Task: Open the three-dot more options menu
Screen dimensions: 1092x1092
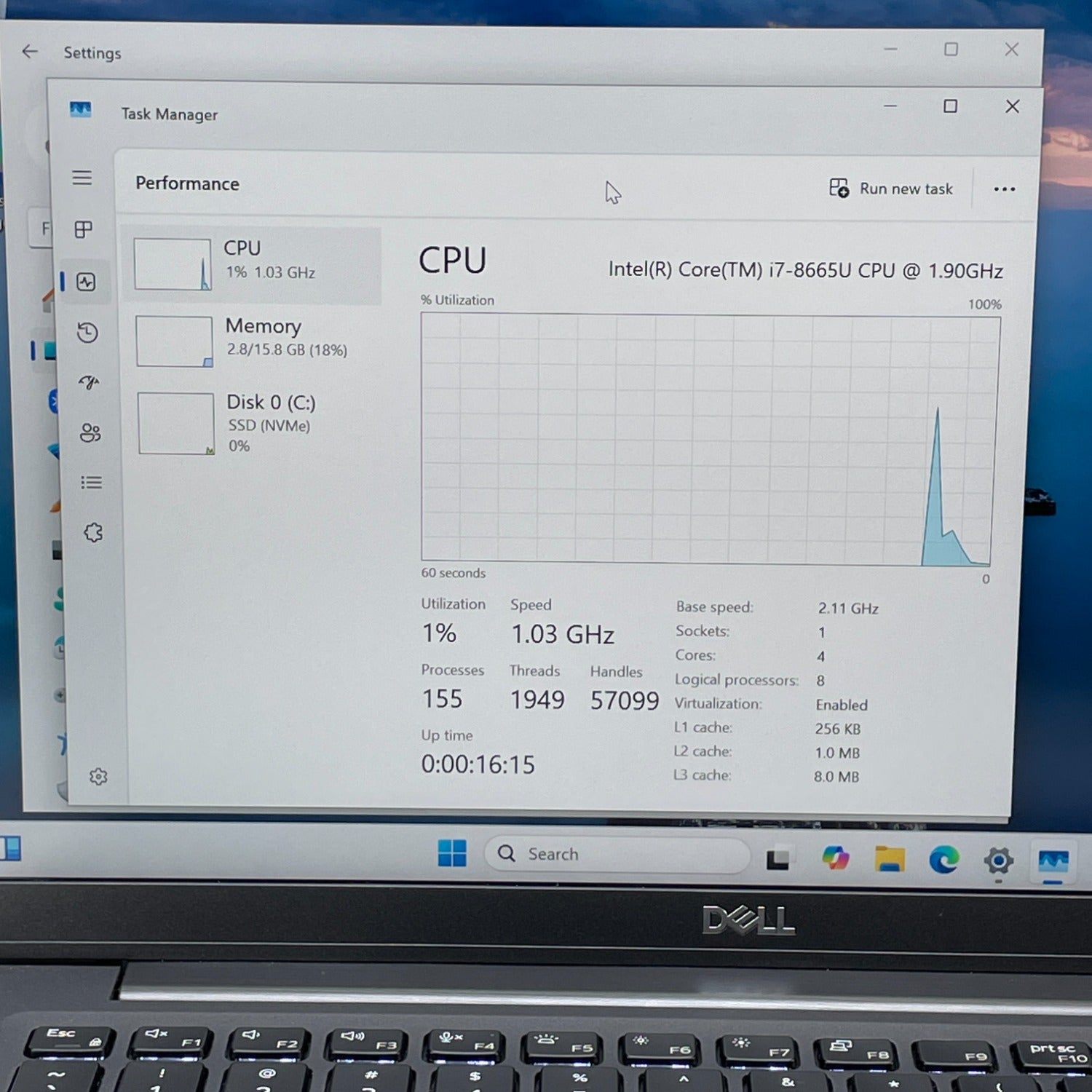Action: (x=1004, y=189)
